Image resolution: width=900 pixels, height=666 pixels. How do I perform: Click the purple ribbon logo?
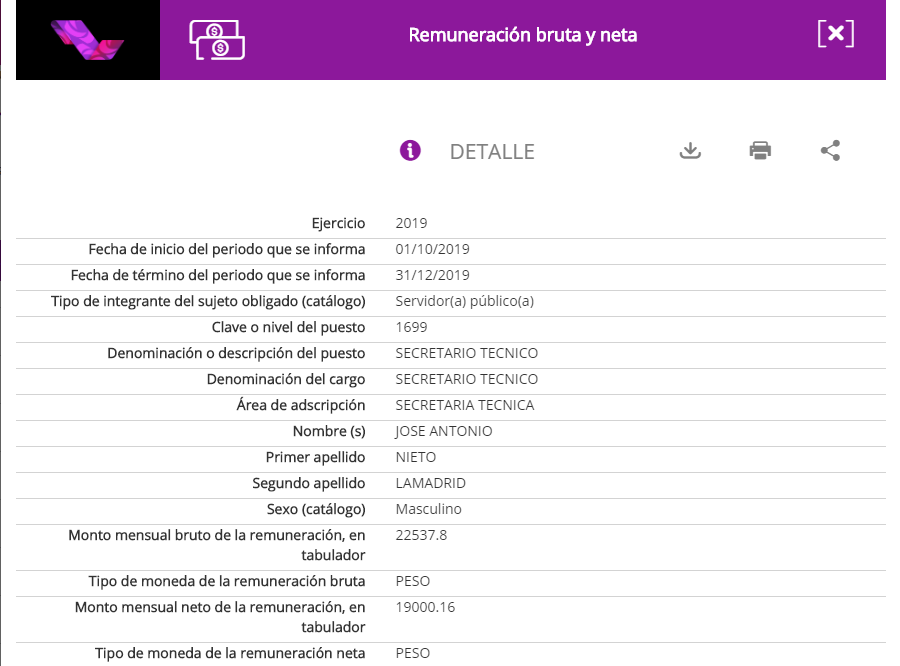(87, 40)
